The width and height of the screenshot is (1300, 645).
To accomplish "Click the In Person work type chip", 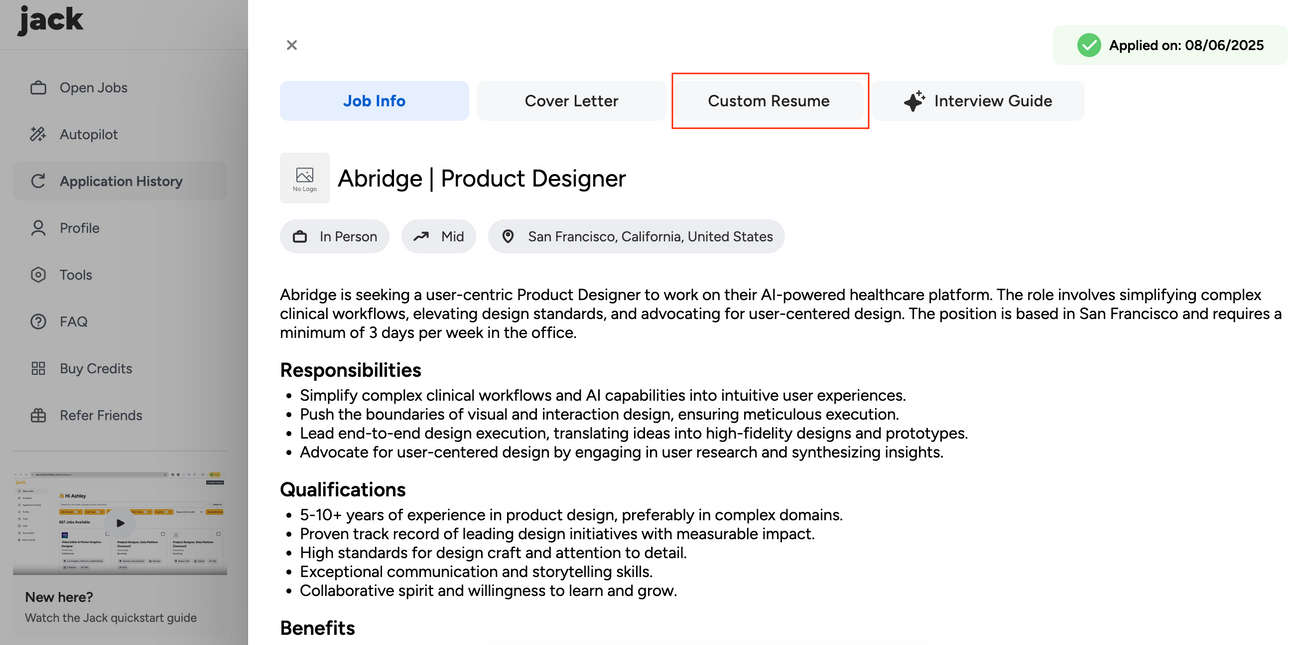I will point(334,236).
